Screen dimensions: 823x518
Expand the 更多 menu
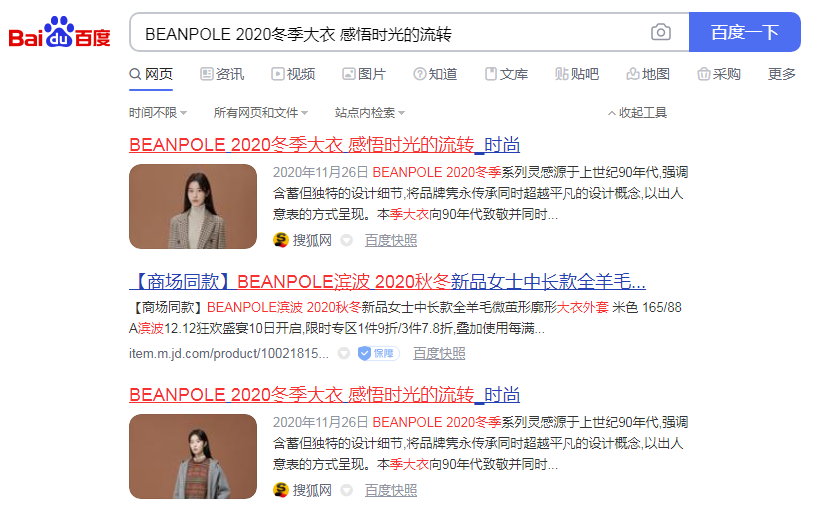pos(782,74)
